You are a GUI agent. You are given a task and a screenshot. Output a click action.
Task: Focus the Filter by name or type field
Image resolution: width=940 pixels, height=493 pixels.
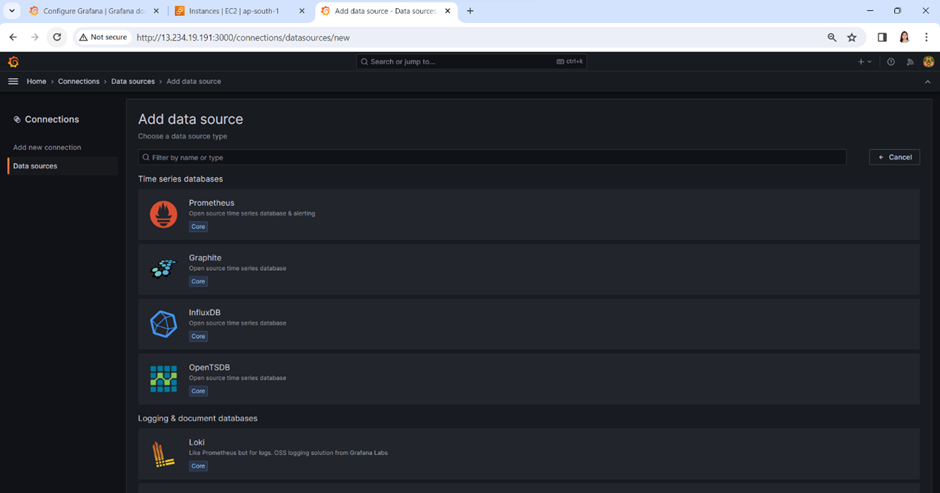[492, 157]
